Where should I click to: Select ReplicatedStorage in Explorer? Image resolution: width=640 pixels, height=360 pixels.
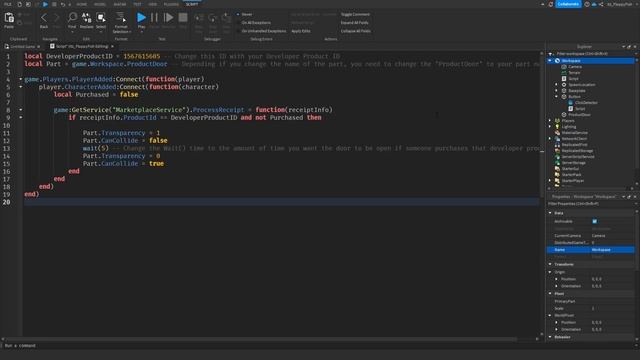point(577,151)
